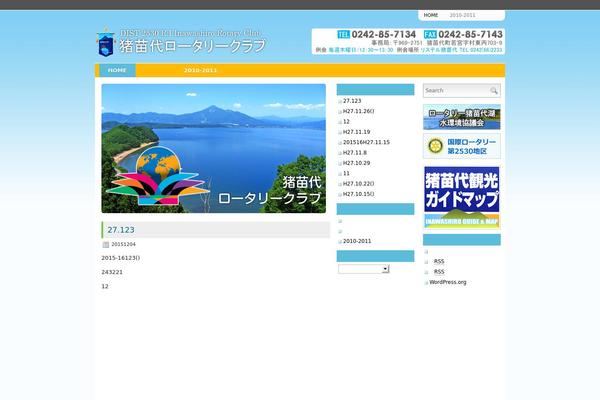Click post text line 243221

[112, 272]
